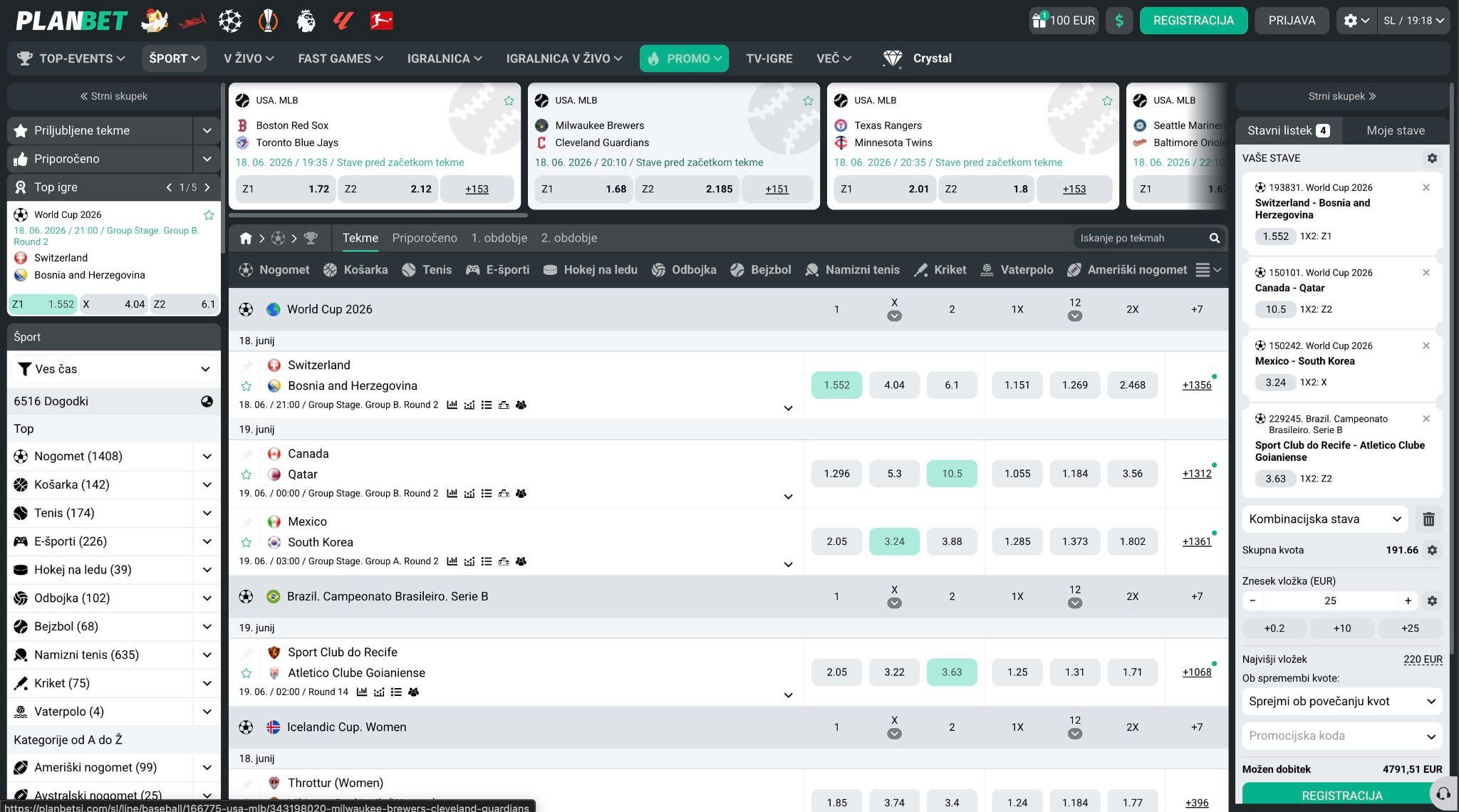Filter by Košarka sport icon
This screenshot has width=1459, height=812.
click(x=355, y=270)
